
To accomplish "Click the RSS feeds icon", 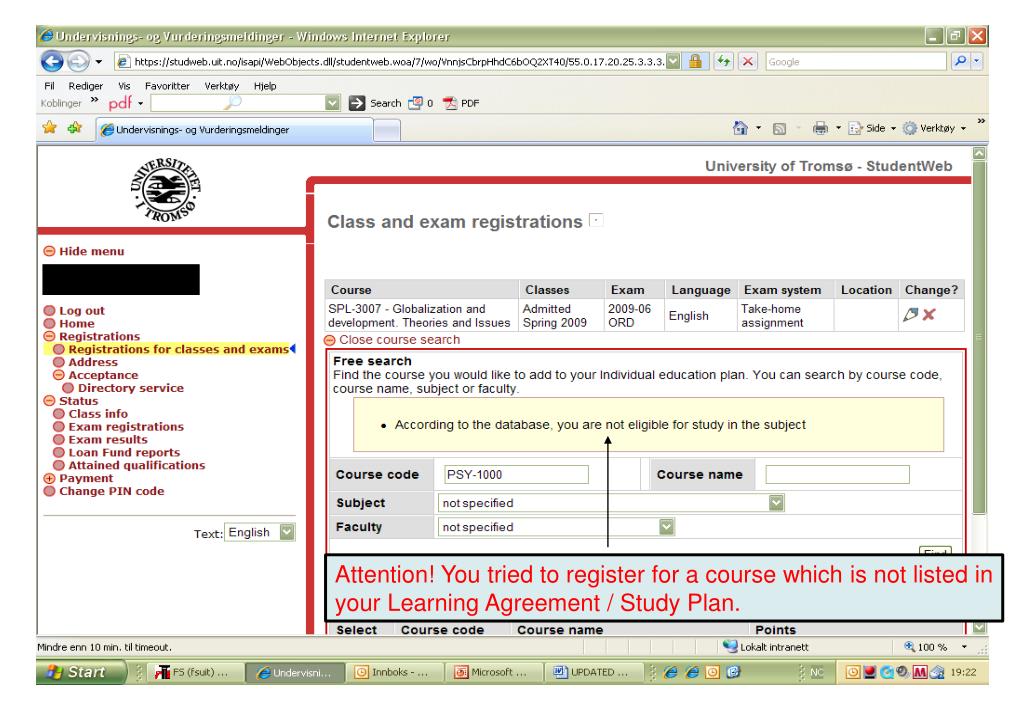I will (x=779, y=129).
